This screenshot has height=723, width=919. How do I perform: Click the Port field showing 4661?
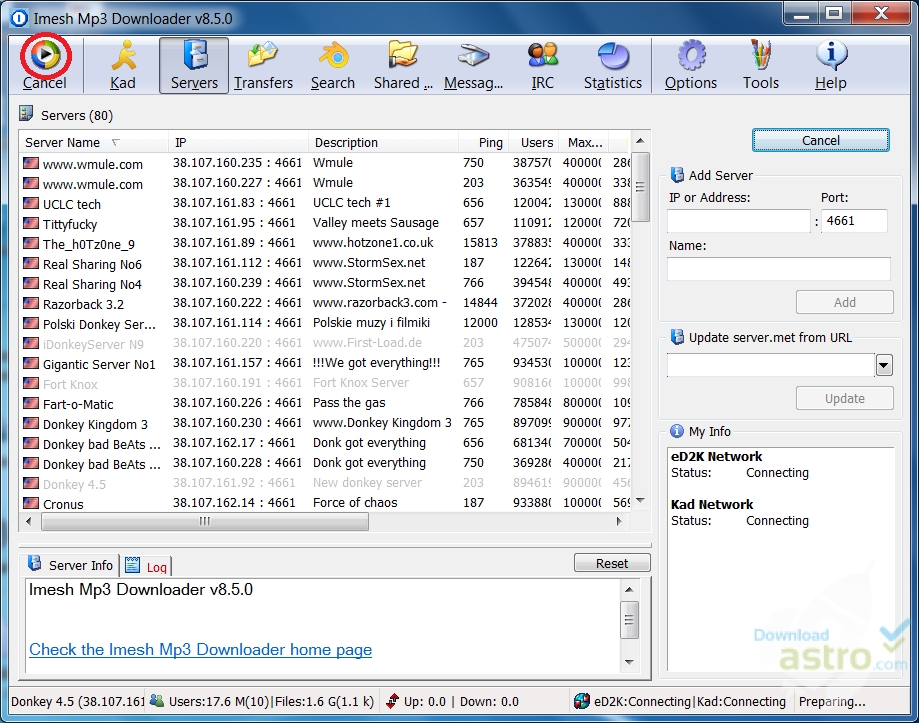854,221
